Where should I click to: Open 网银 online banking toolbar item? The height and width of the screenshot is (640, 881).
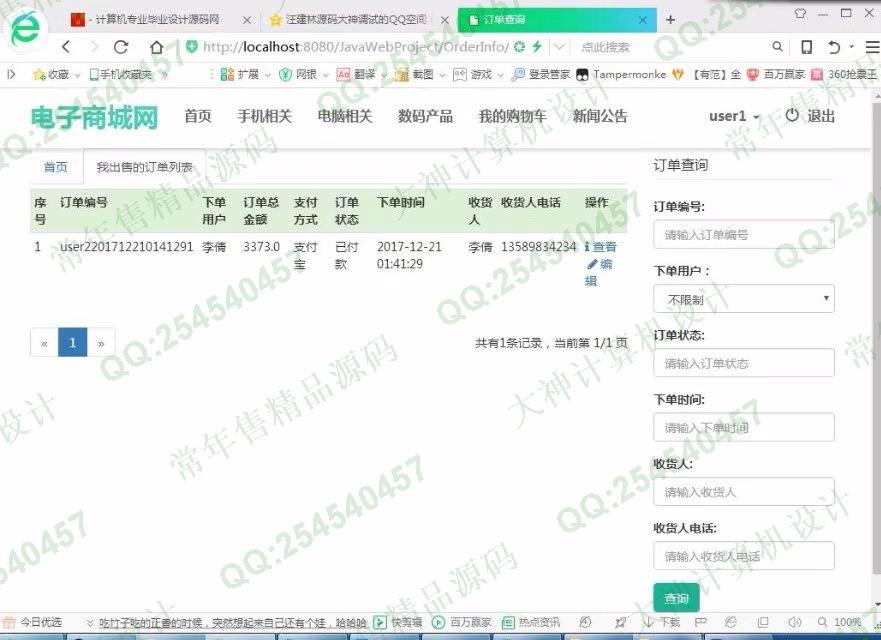298,74
